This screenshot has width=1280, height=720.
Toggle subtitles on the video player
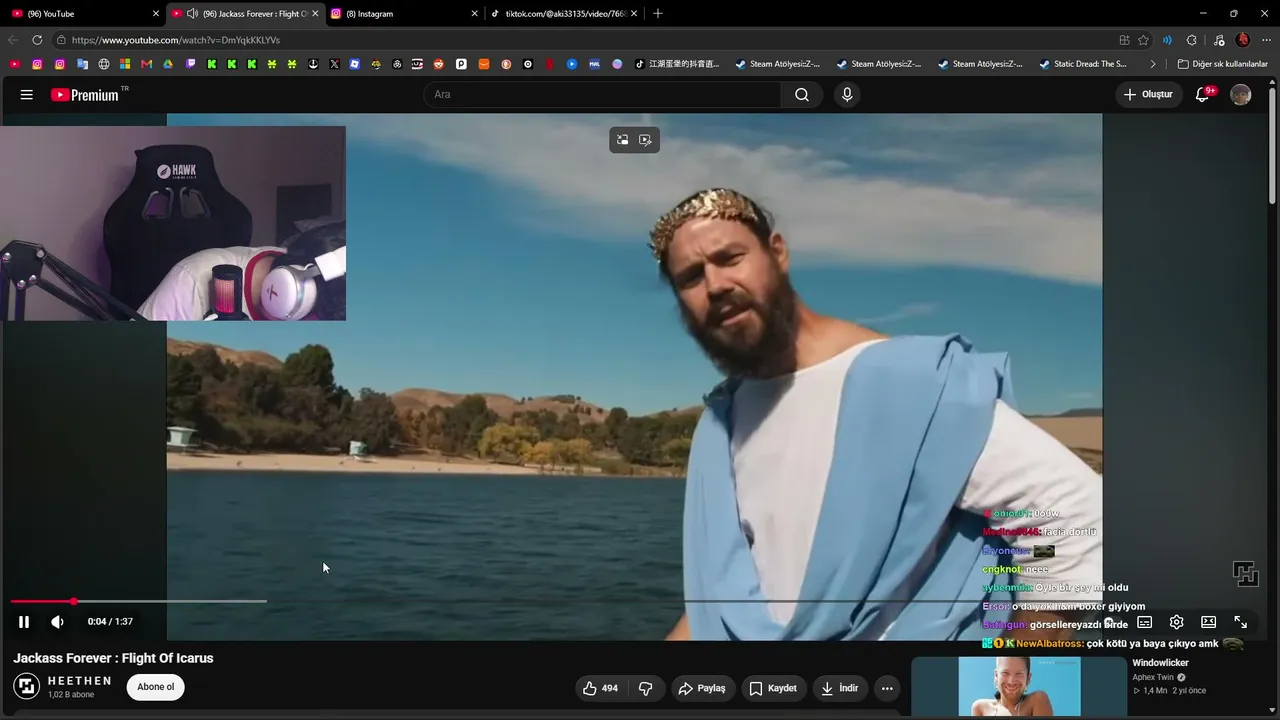[1145, 622]
